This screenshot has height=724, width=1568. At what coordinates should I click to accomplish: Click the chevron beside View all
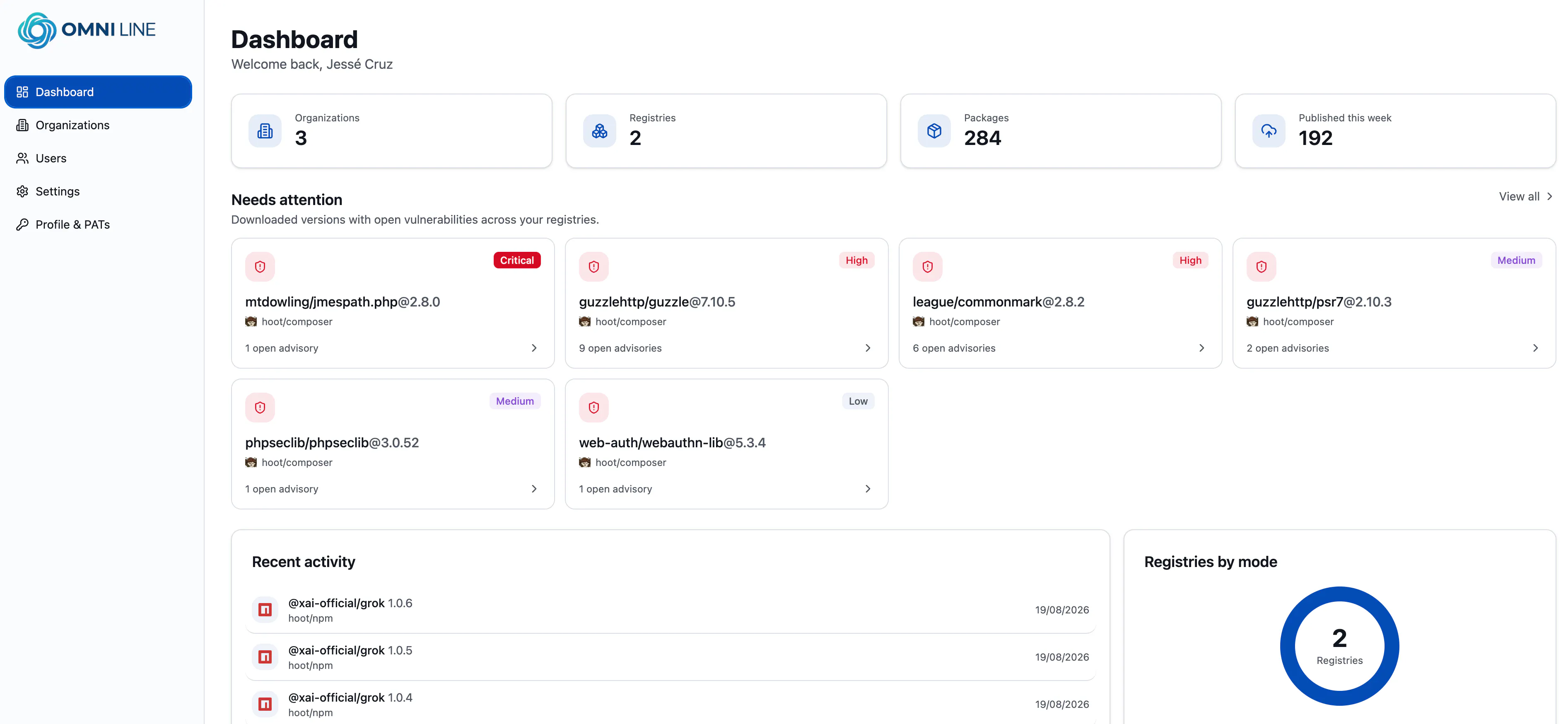click(1549, 197)
